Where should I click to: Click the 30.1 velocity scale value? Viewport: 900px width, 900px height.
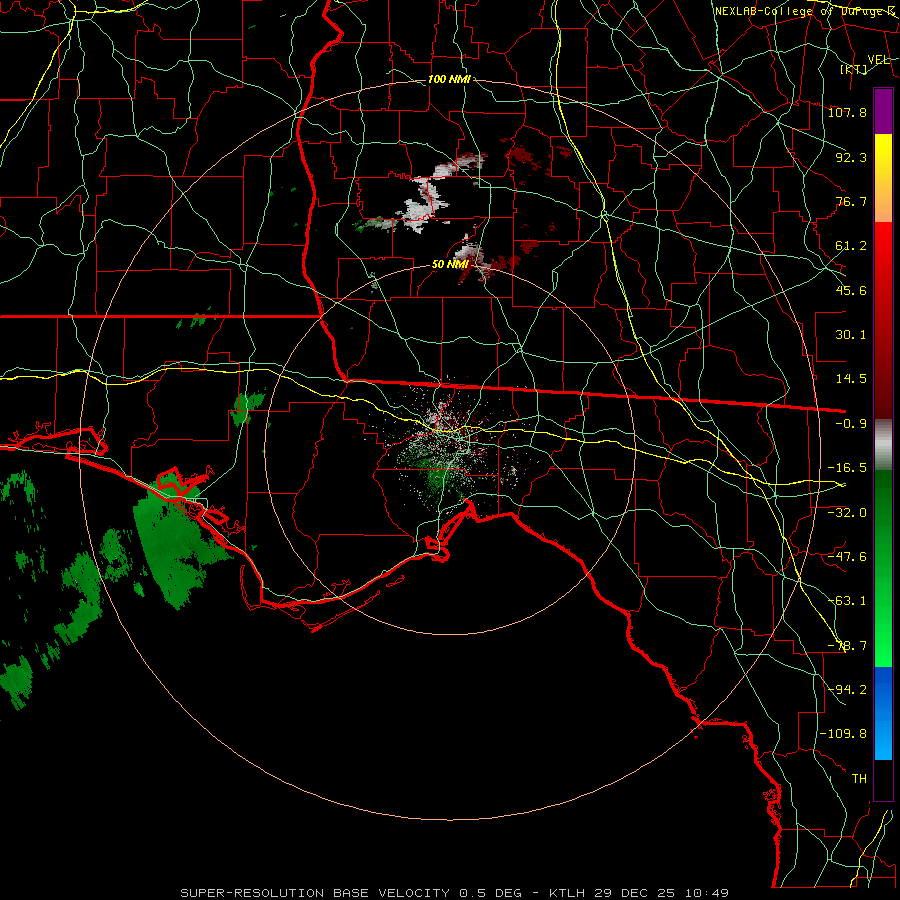pos(851,335)
